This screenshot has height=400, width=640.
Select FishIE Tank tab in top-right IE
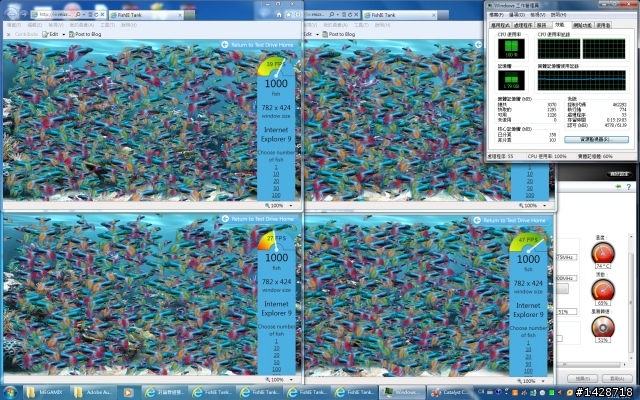400,15
